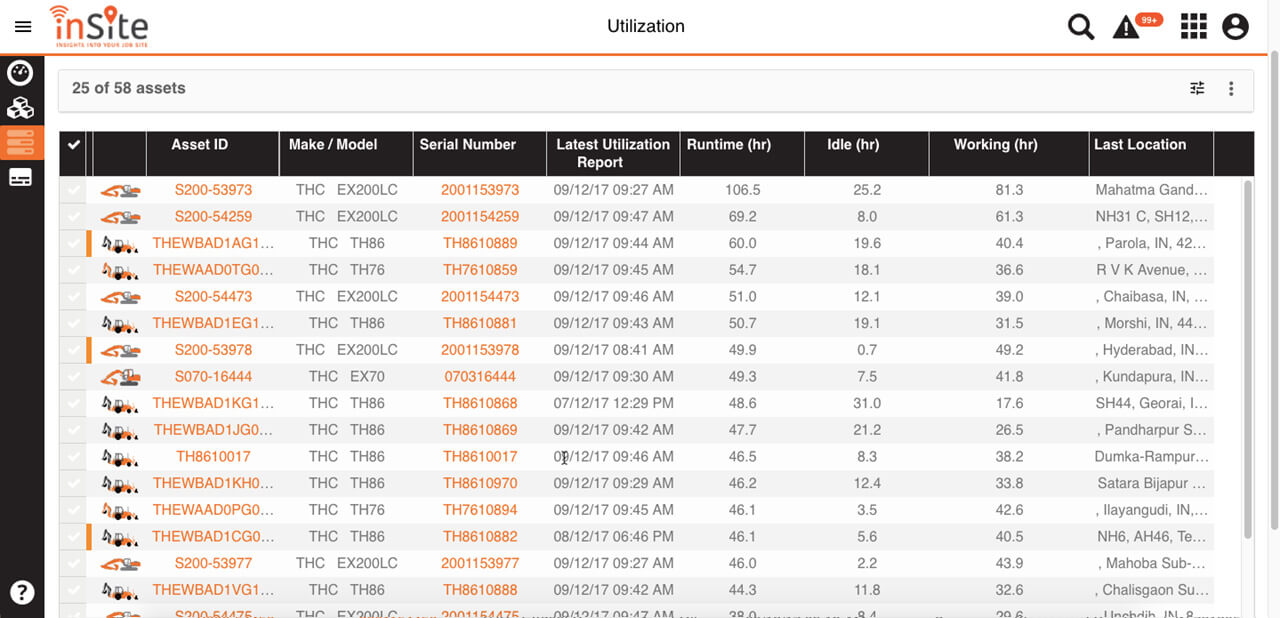The height and width of the screenshot is (618, 1280).
Task: Open the apps grid launcher
Action: click(1194, 27)
